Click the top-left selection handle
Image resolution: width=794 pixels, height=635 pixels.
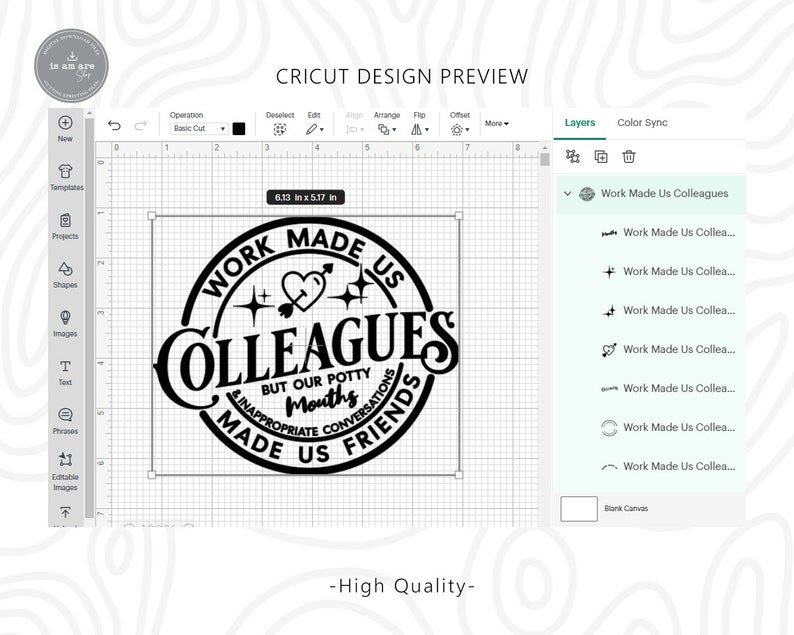click(151, 216)
